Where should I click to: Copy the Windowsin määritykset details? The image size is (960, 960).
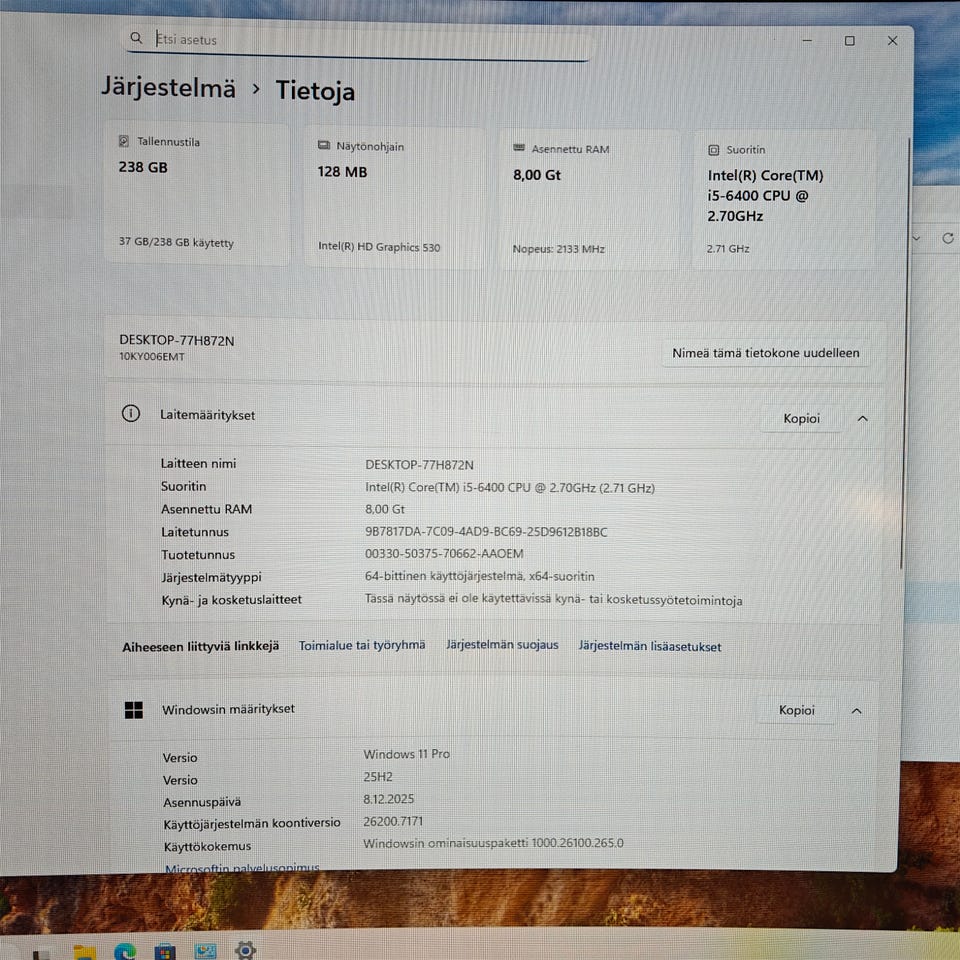coord(797,710)
